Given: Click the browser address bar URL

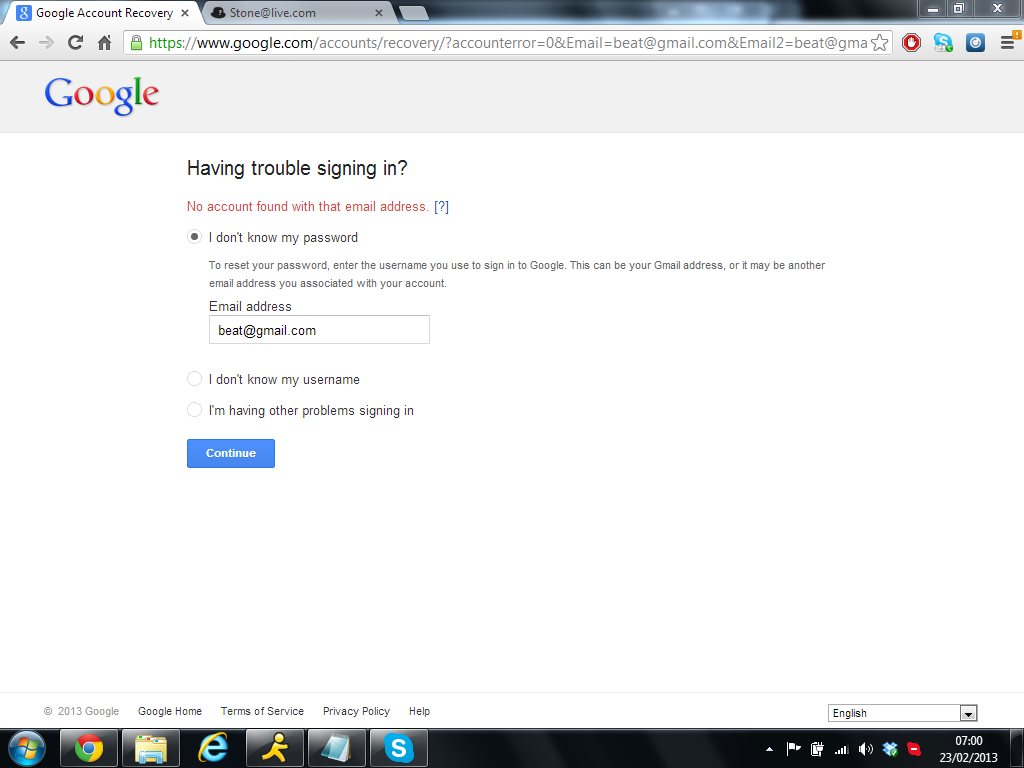Looking at the screenshot, I should tap(508, 43).
